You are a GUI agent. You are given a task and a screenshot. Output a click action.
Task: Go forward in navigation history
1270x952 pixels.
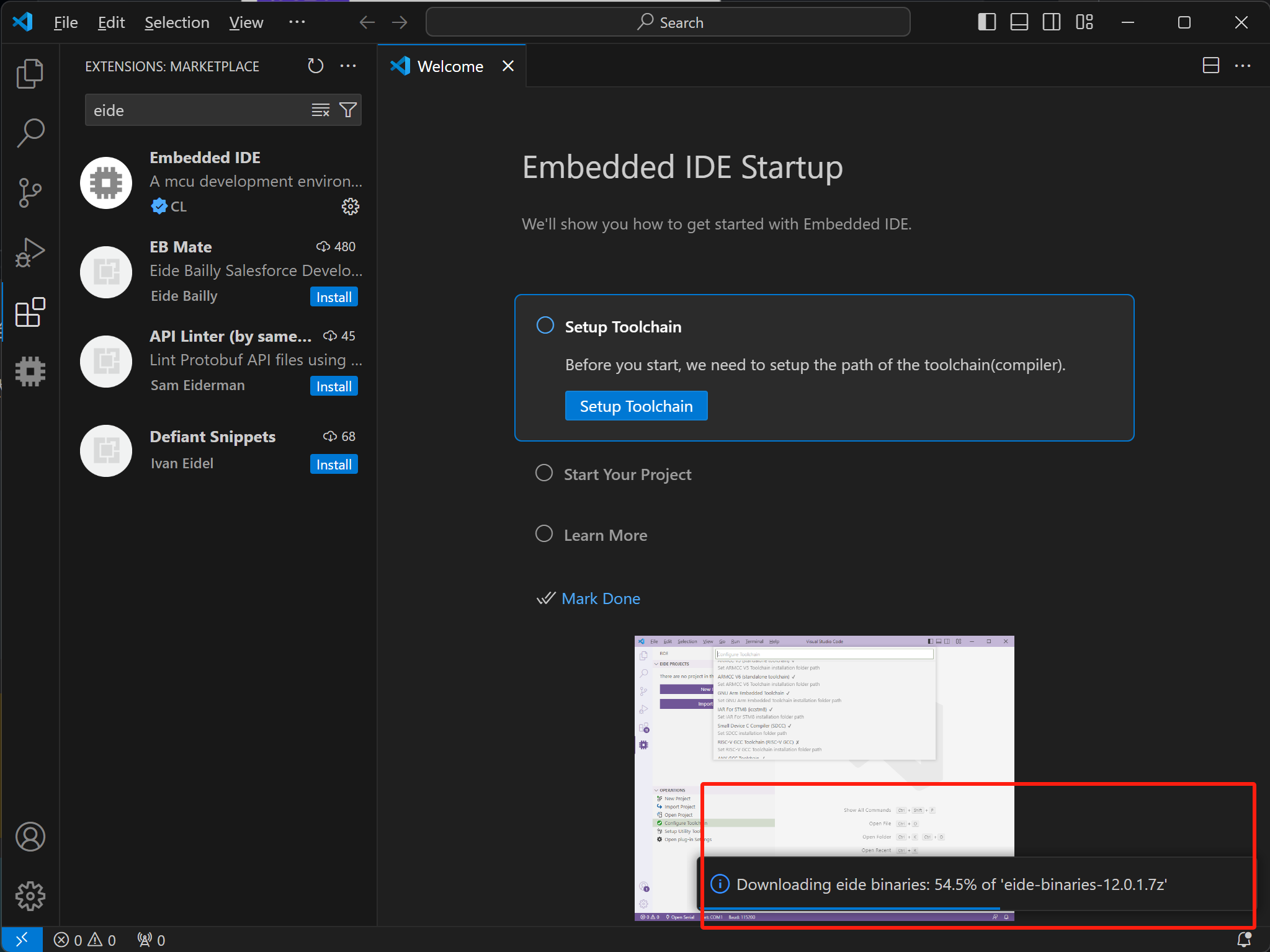pos(400,22)
